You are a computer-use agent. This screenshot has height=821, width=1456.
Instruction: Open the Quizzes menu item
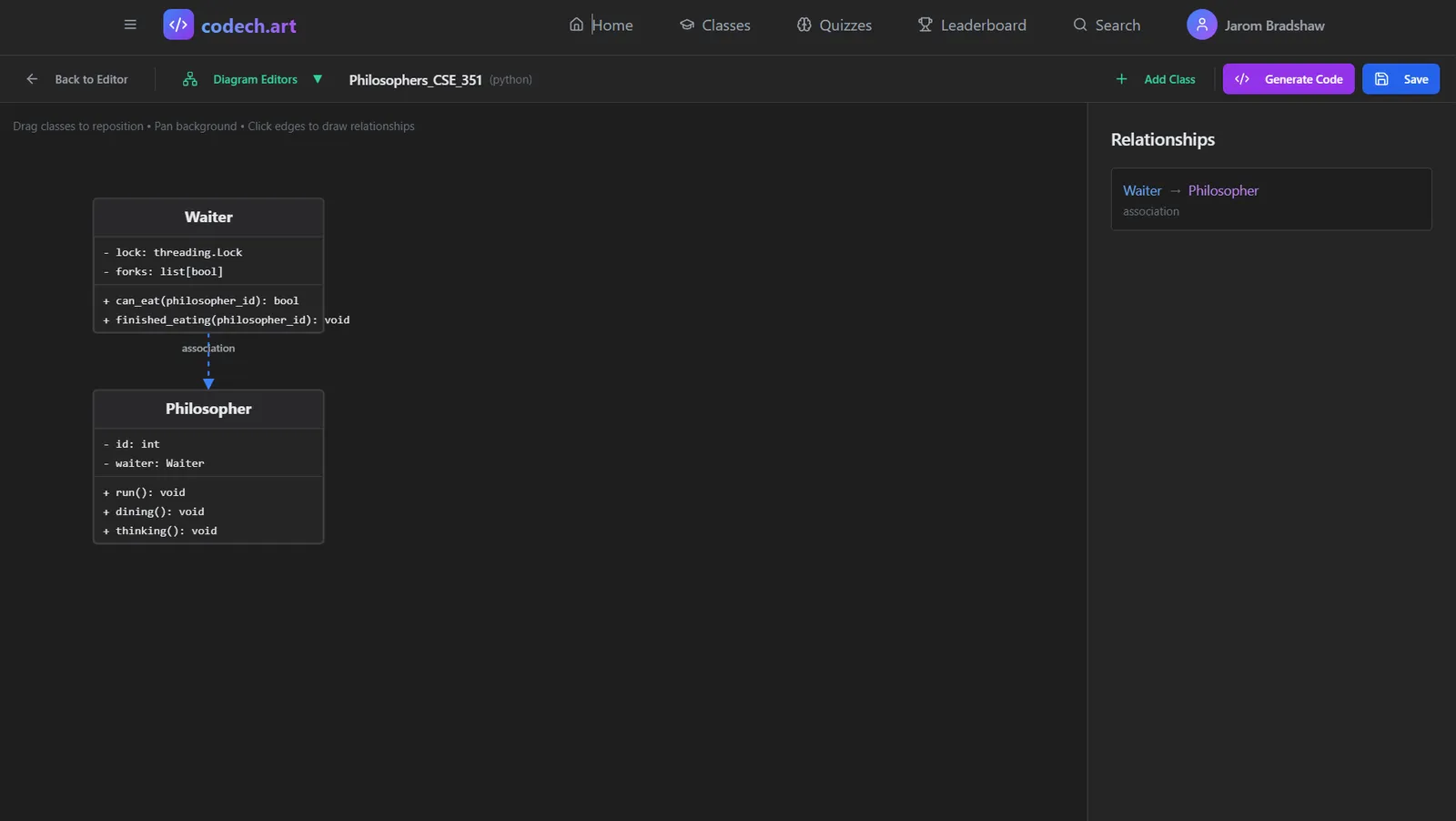834,25
